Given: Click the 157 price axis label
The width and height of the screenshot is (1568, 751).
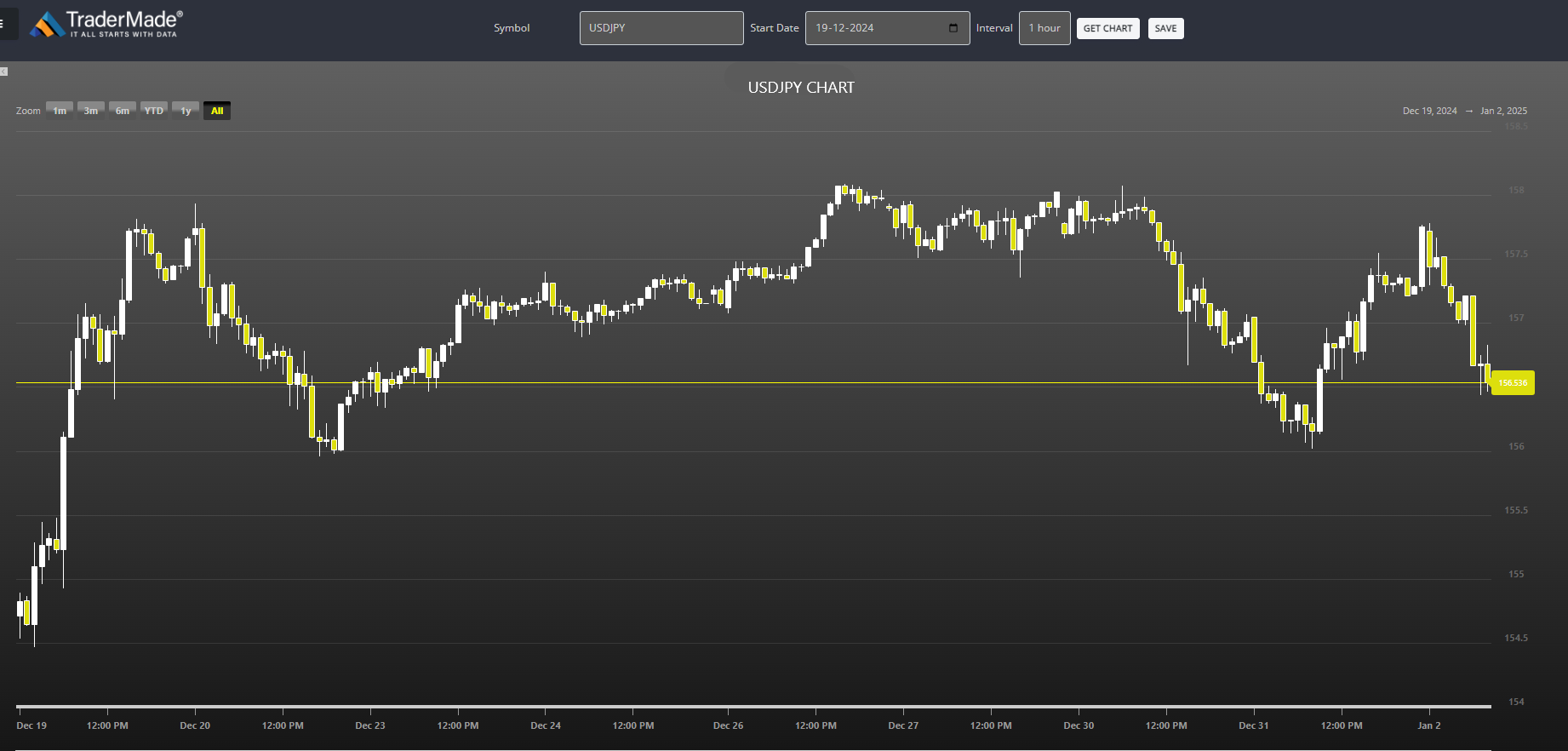Looking at the screenshot, I should 1516,318.
